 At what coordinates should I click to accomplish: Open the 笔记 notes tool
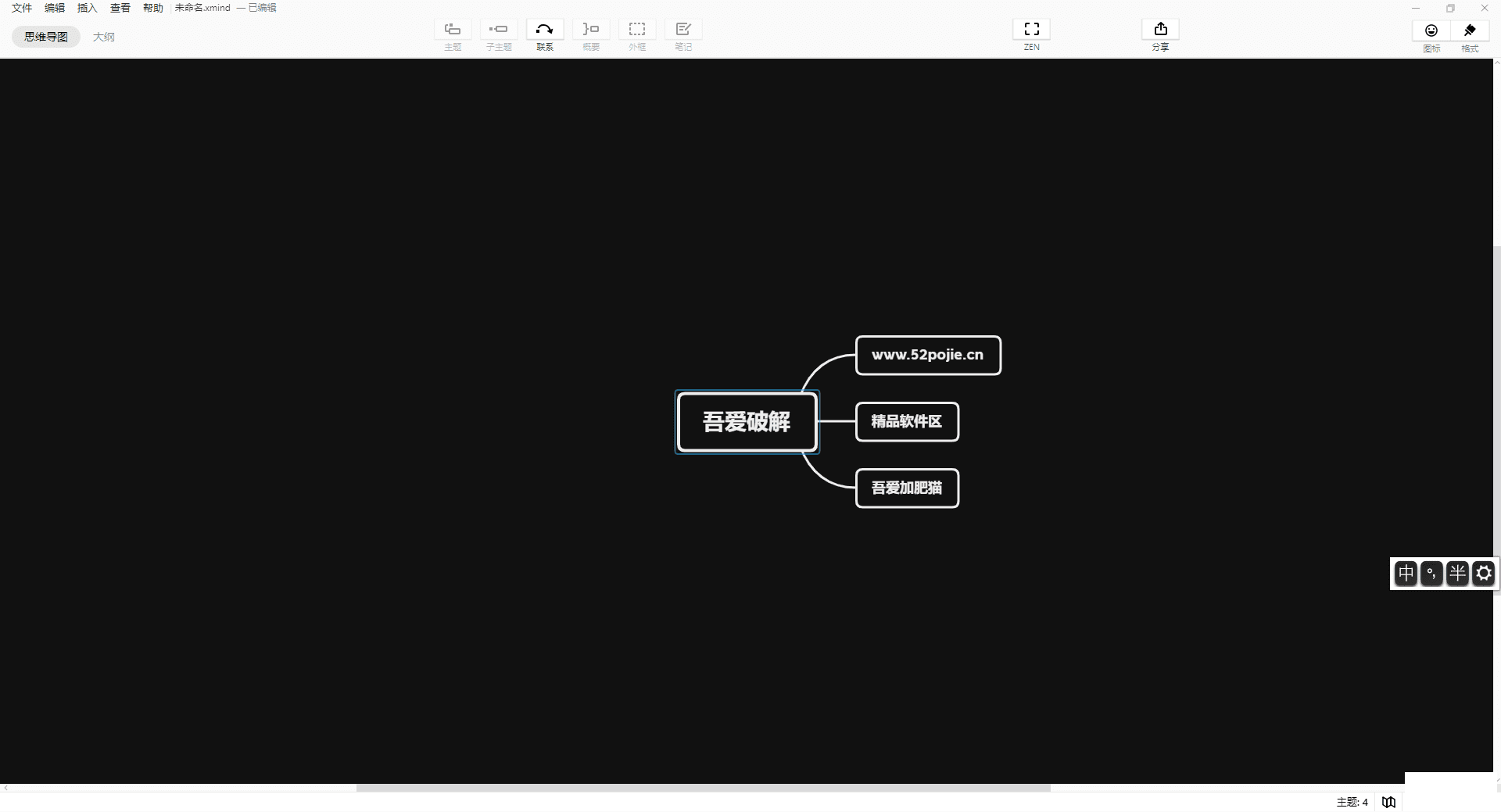click(683, 30)
